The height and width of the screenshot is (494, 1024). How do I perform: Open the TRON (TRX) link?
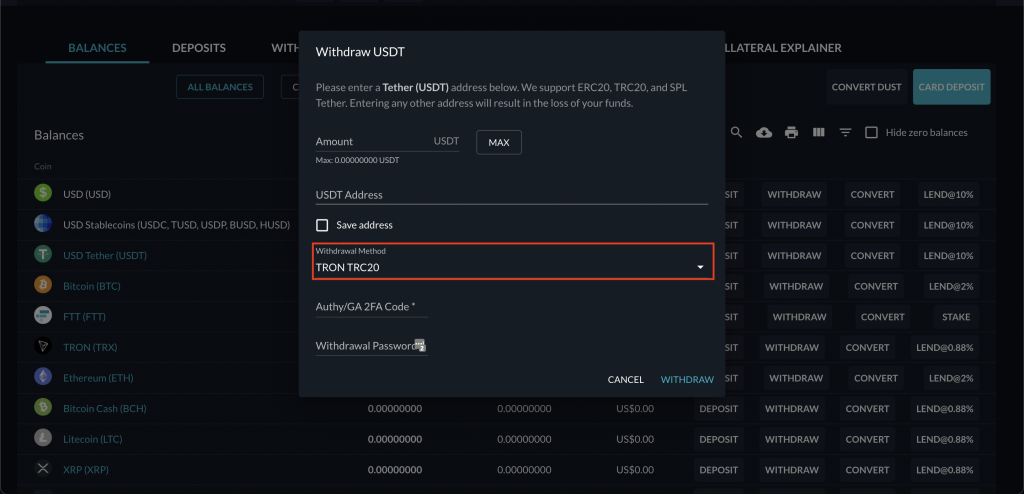pos(90,348)
